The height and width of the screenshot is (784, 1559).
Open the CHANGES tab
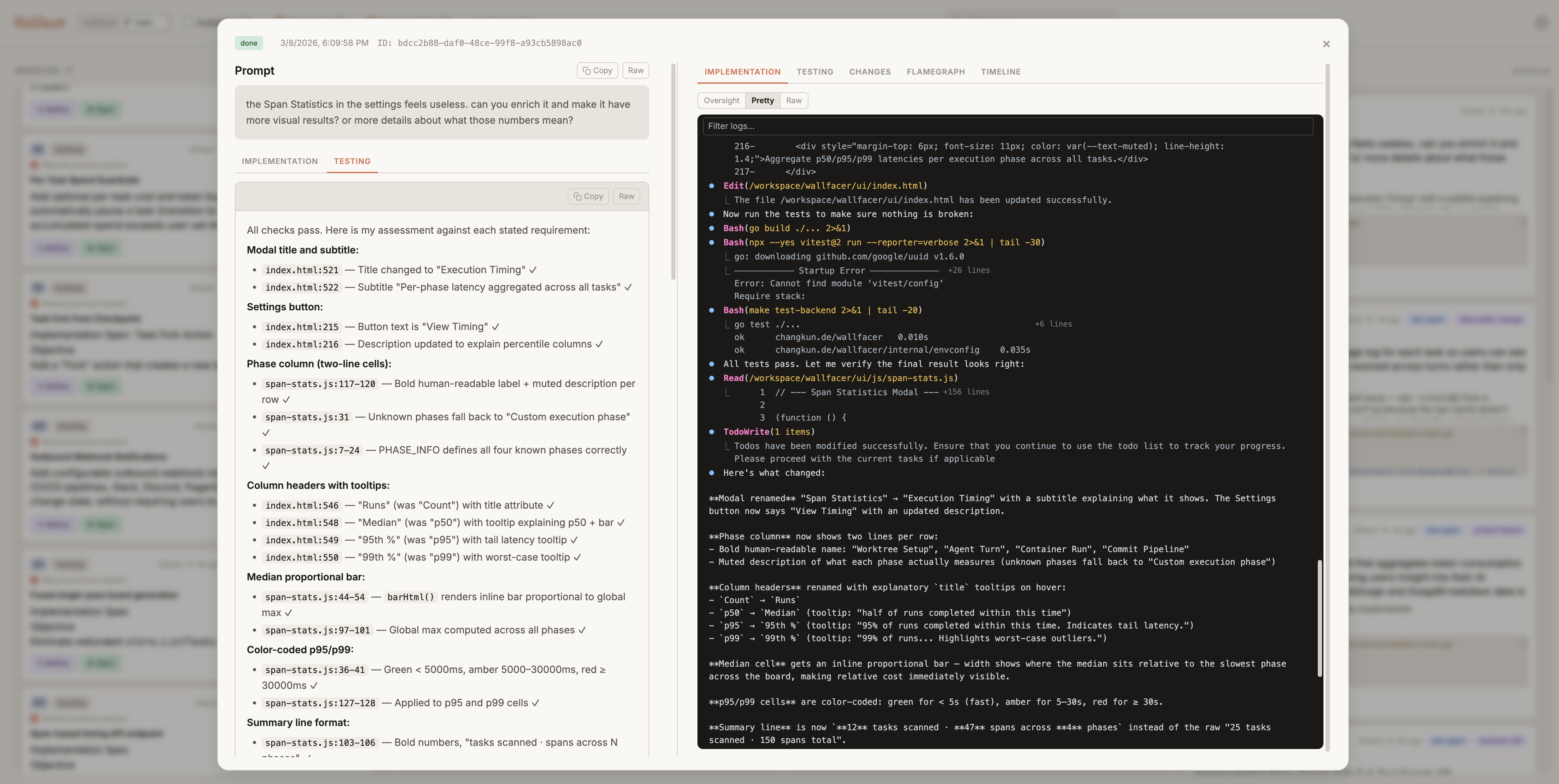coord(870,71)
